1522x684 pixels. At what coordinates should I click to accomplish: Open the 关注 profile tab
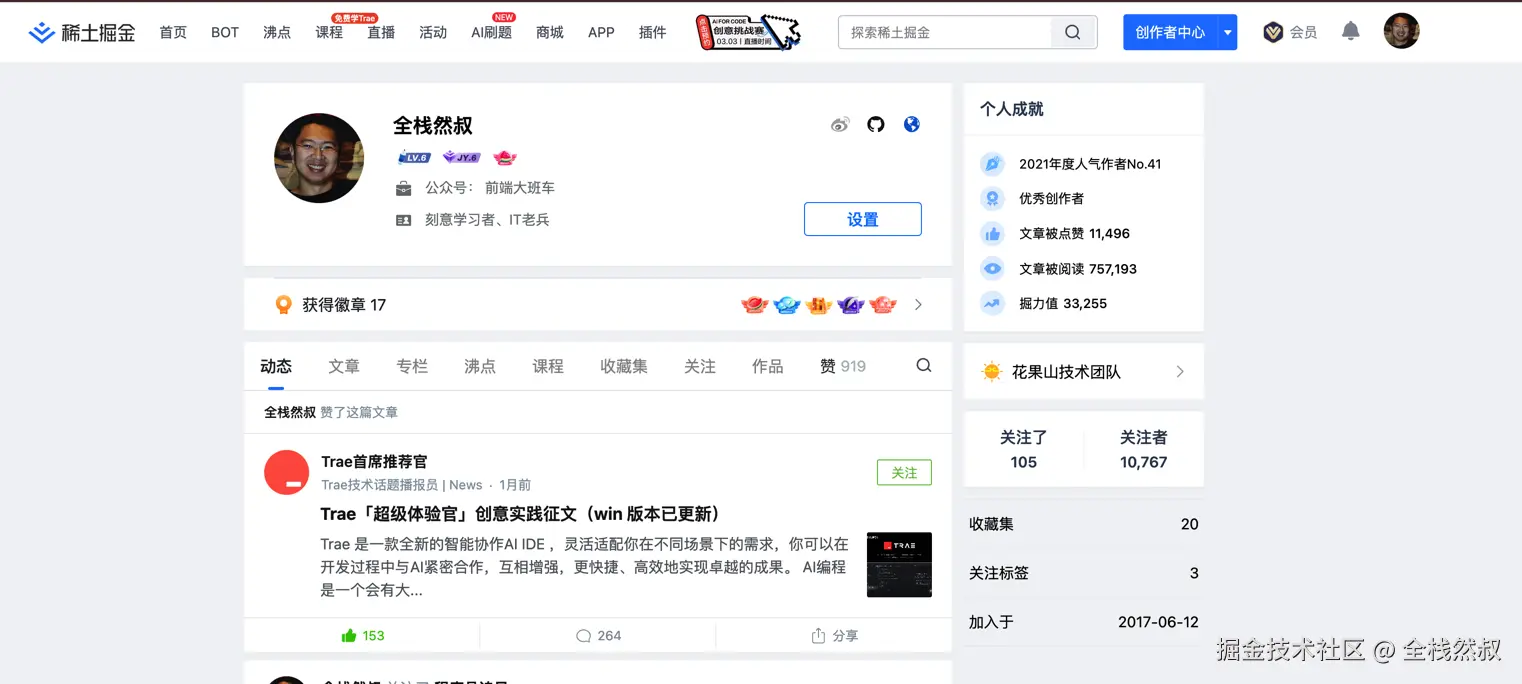[x=700, y=367]
